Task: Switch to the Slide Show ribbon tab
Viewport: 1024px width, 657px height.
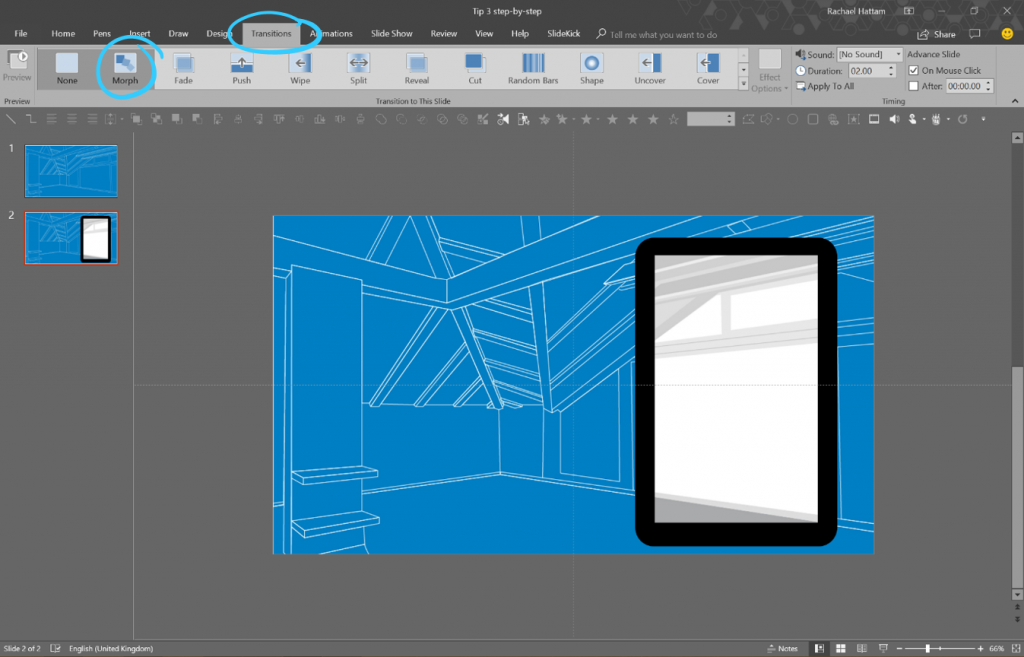Action: tap(391, 33)
